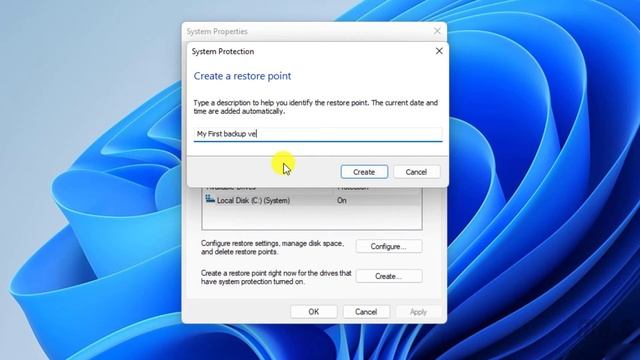
Task: Click the System Protection title text
Action: click(x=223, y=51)
